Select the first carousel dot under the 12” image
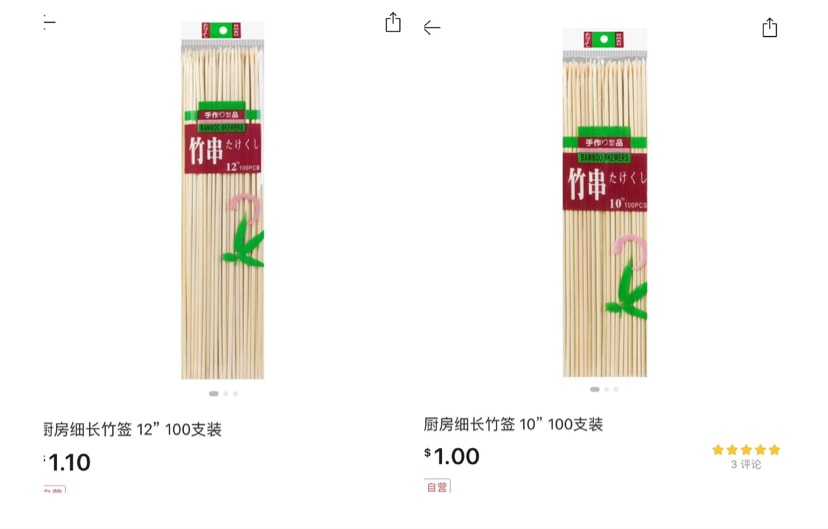 pos(213,393)
